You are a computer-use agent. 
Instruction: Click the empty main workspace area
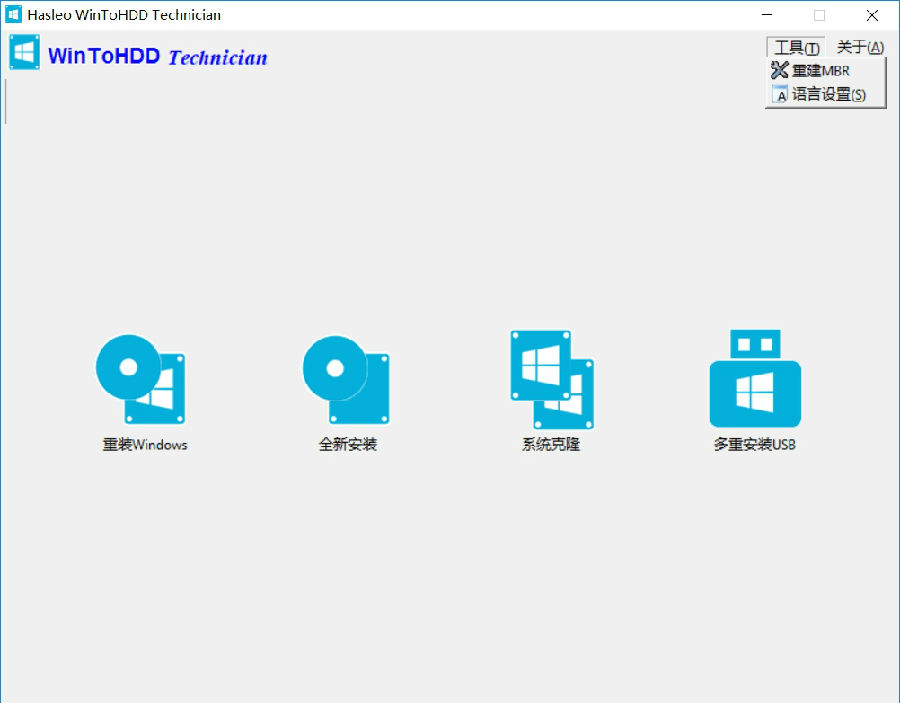click(x=450, y=580)
